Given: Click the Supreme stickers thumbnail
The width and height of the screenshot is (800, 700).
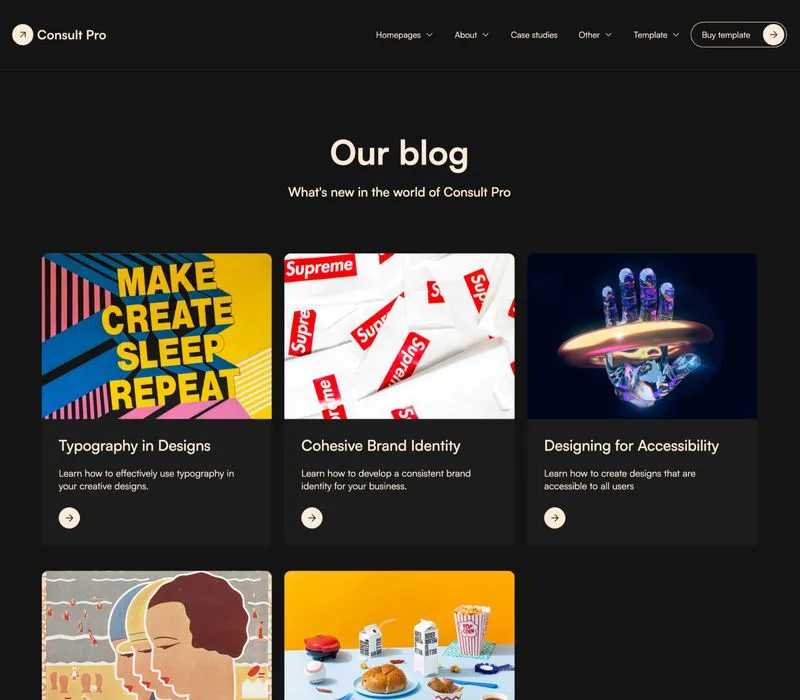Looking at the screenshot, I should point(399,336).
